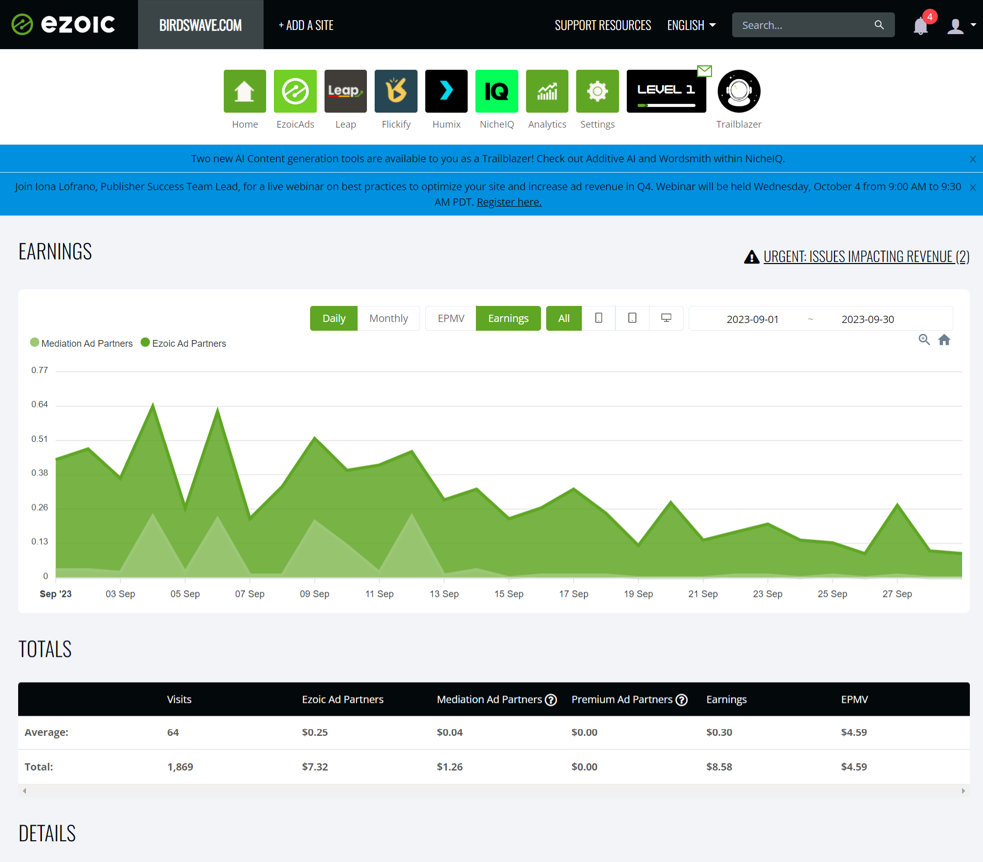Filter chart by mobile phone device
This screenshot has width=983, height=862.
(x=599, y=318)
